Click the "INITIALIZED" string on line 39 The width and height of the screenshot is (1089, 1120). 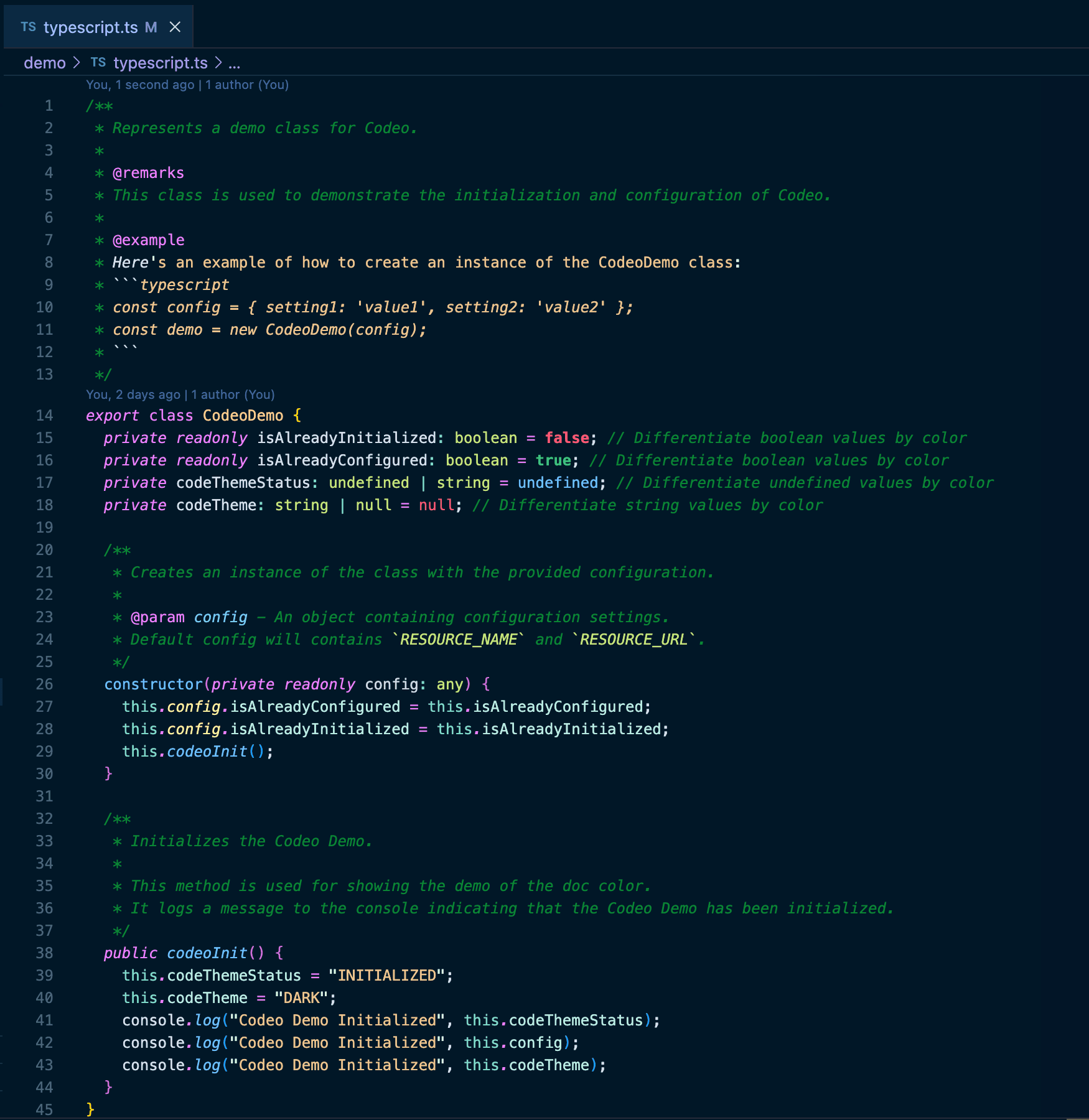coord(387,976)
